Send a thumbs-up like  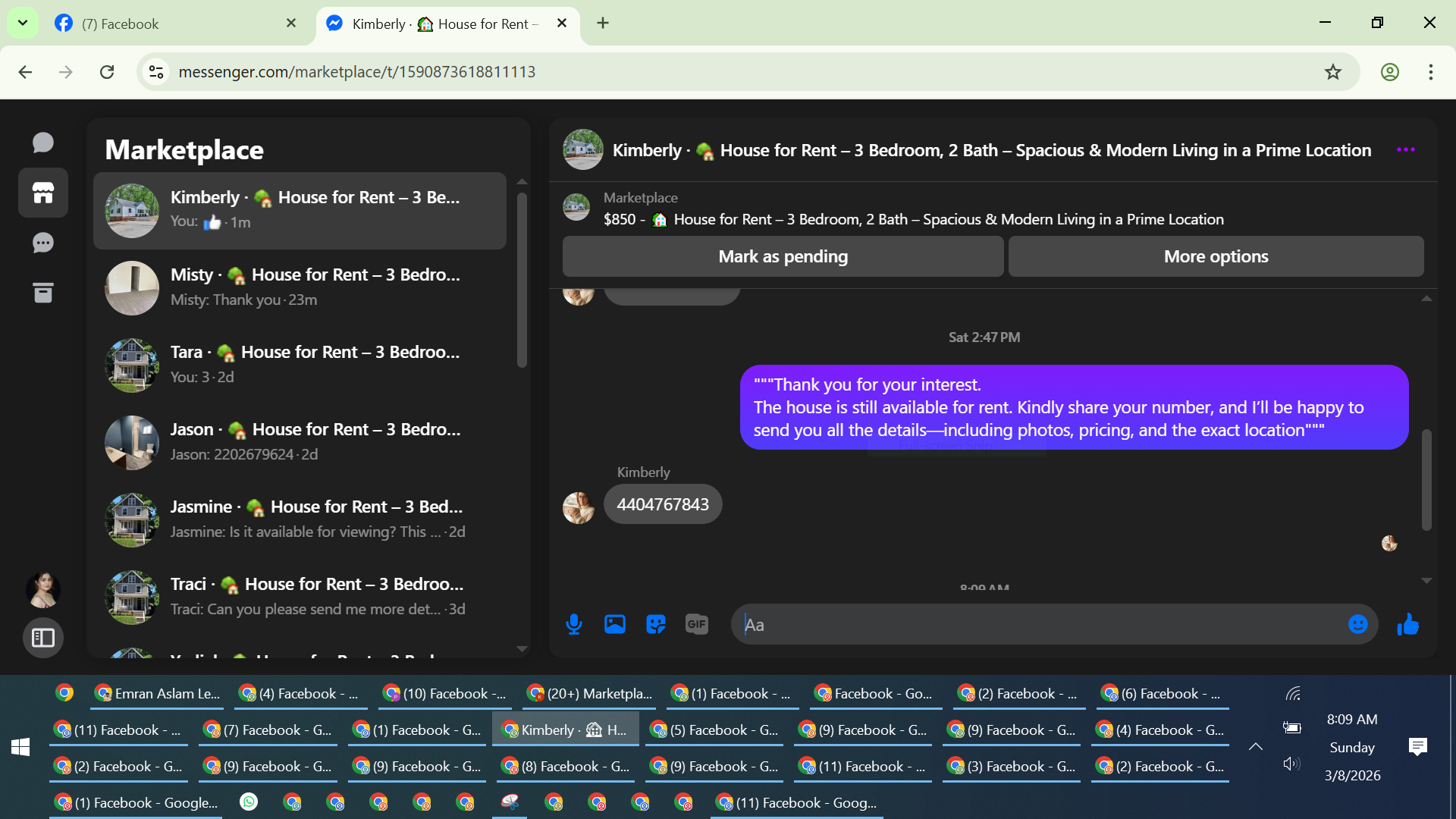coord(1408,624)
